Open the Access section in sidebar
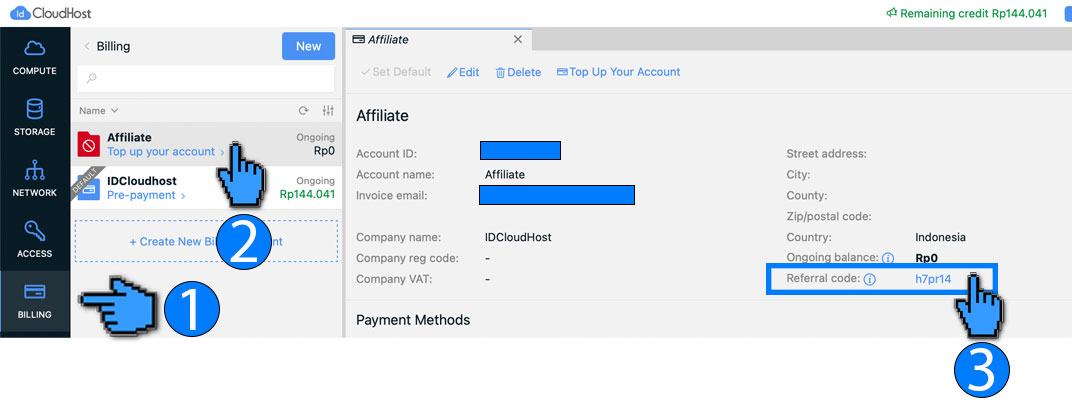Image resolution: width=1072 pixels, height=407 pixels. 35,240
